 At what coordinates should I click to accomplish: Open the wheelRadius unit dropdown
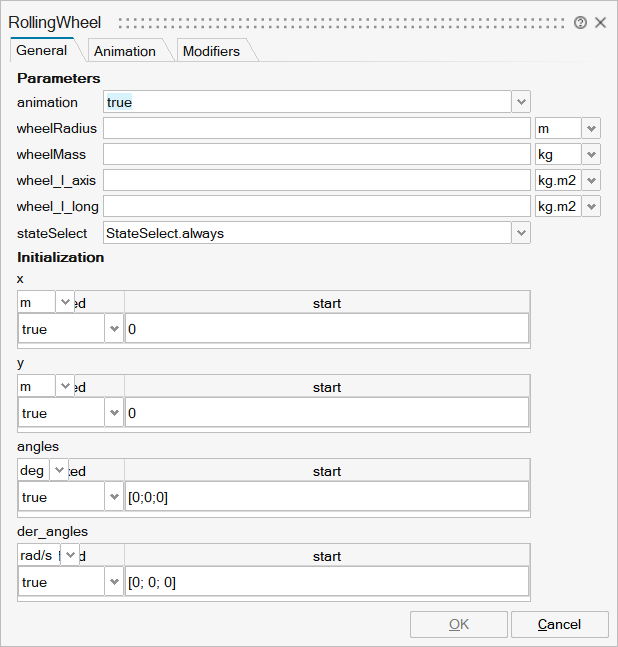tap(591, 128)
